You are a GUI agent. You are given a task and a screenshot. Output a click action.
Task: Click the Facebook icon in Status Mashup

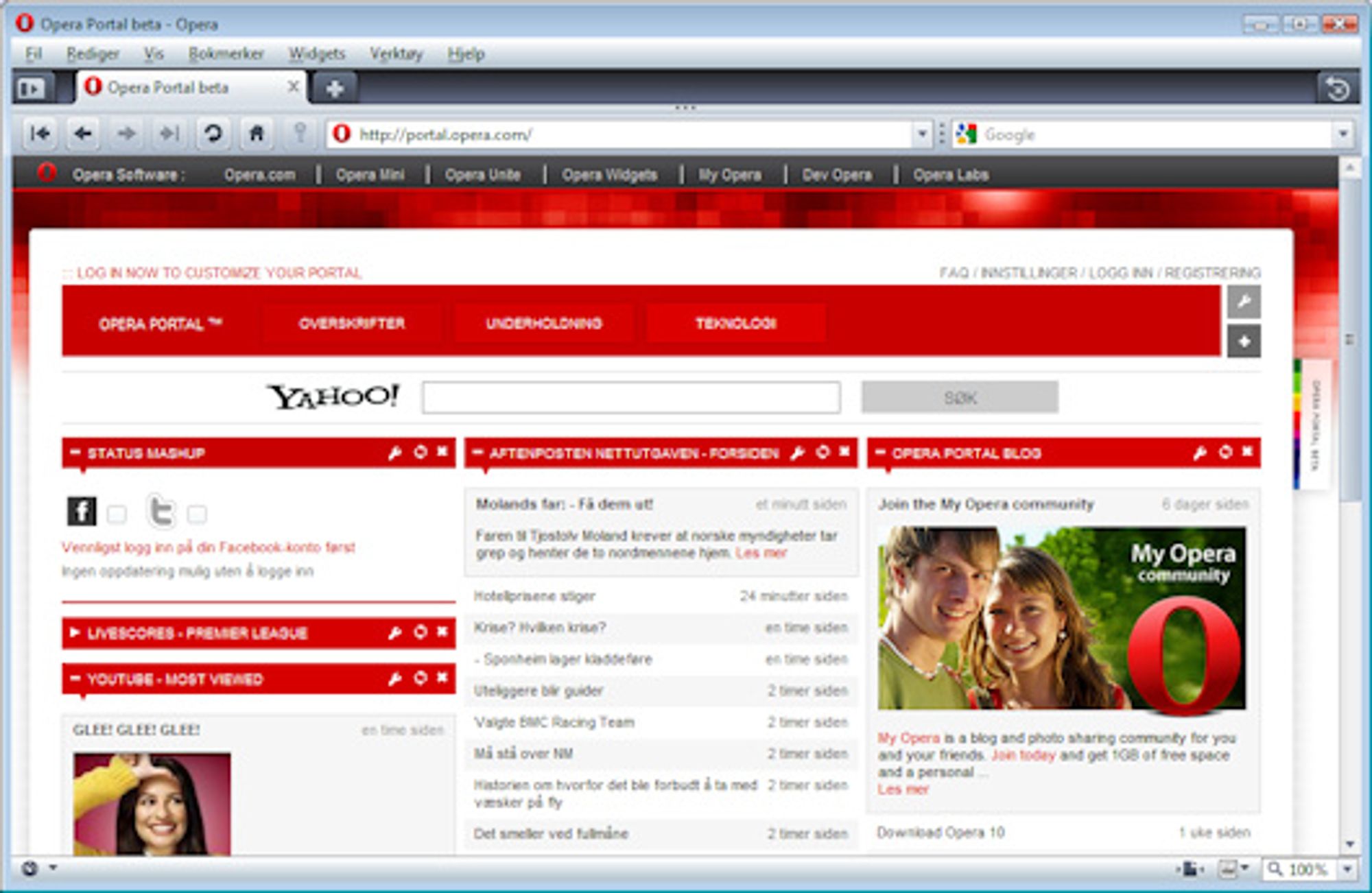(x=82, y=512)
